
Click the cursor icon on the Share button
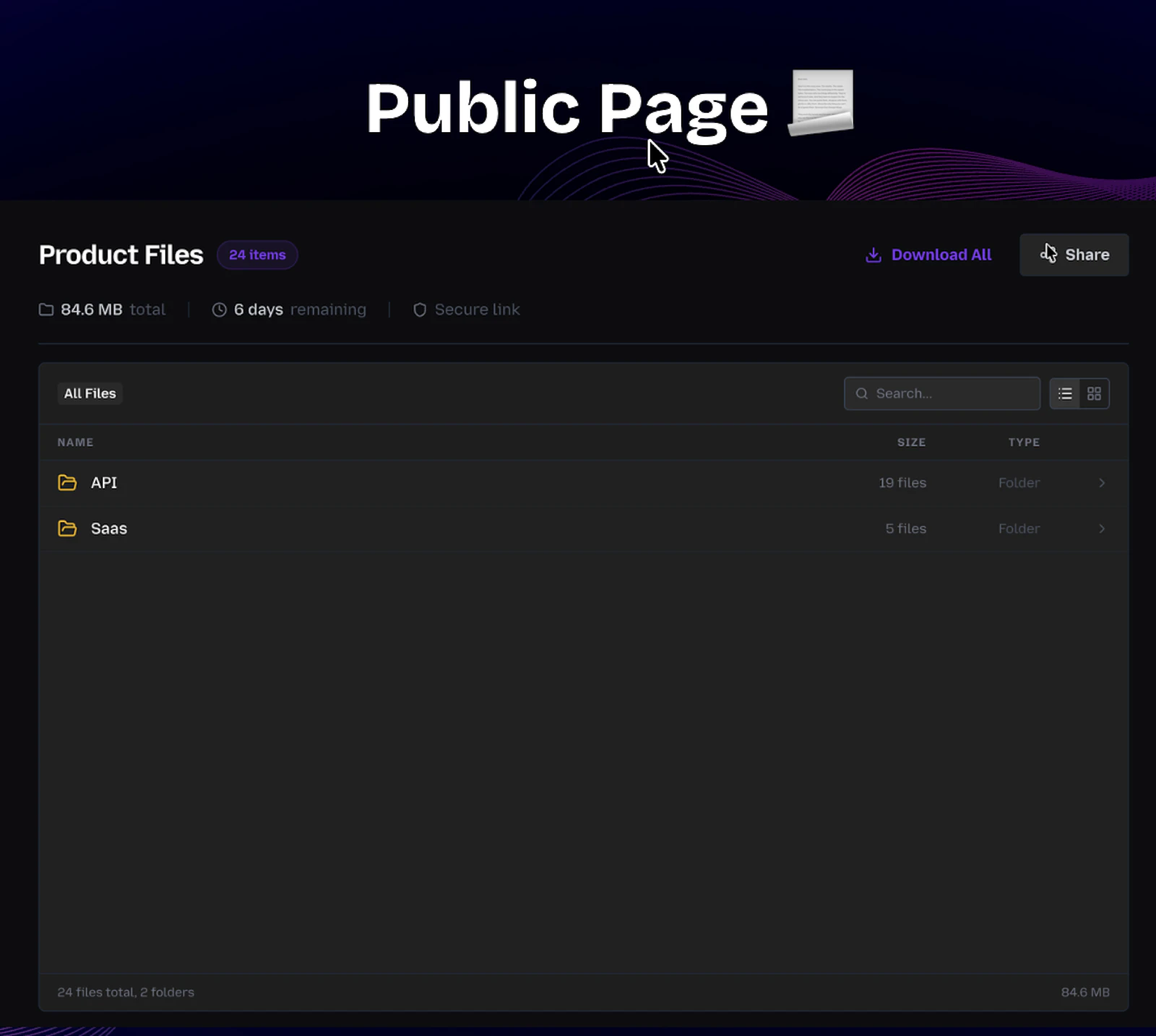tap(1048, 254)
